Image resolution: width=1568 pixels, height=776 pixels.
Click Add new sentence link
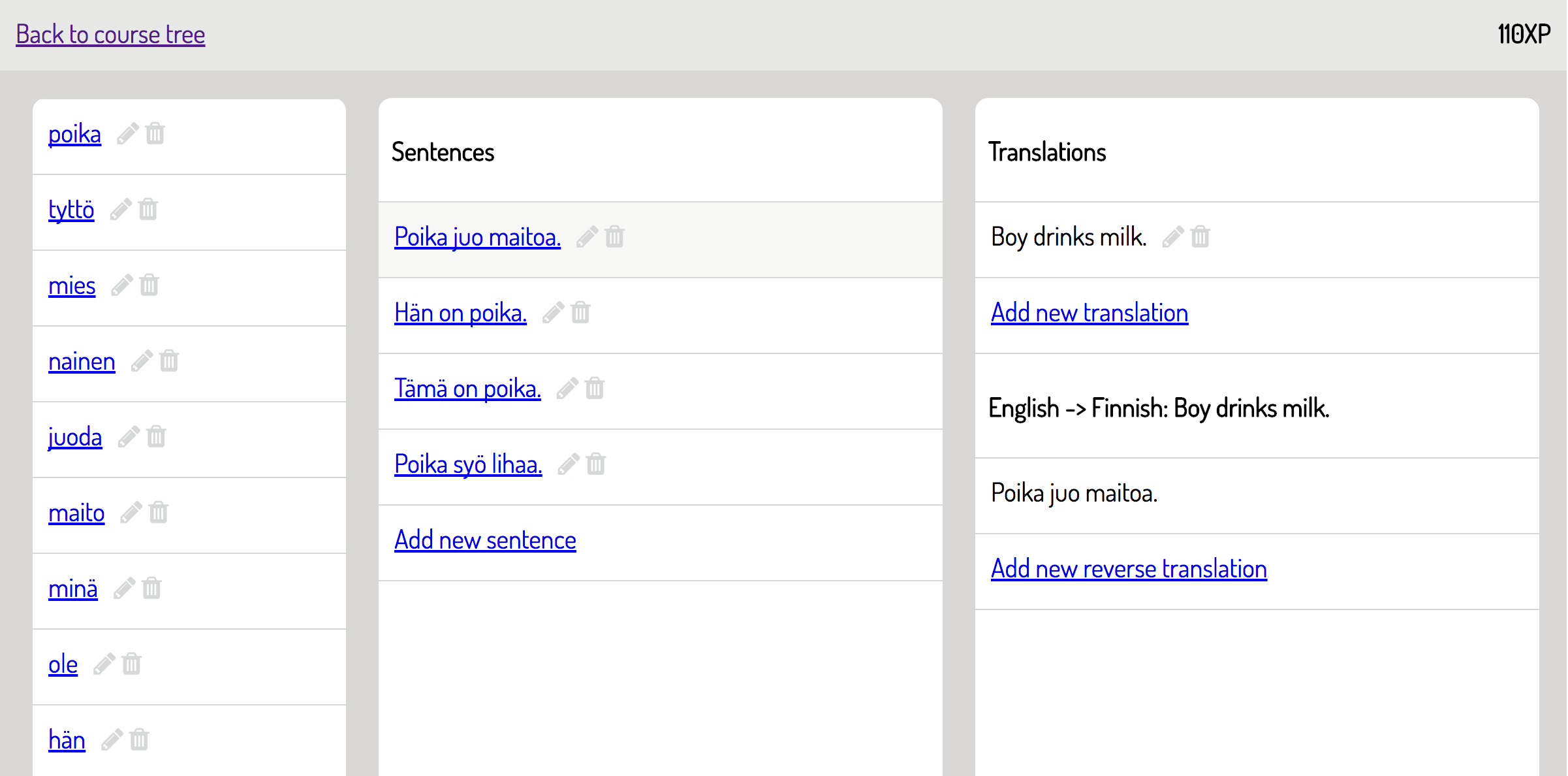tap(485, 540)
